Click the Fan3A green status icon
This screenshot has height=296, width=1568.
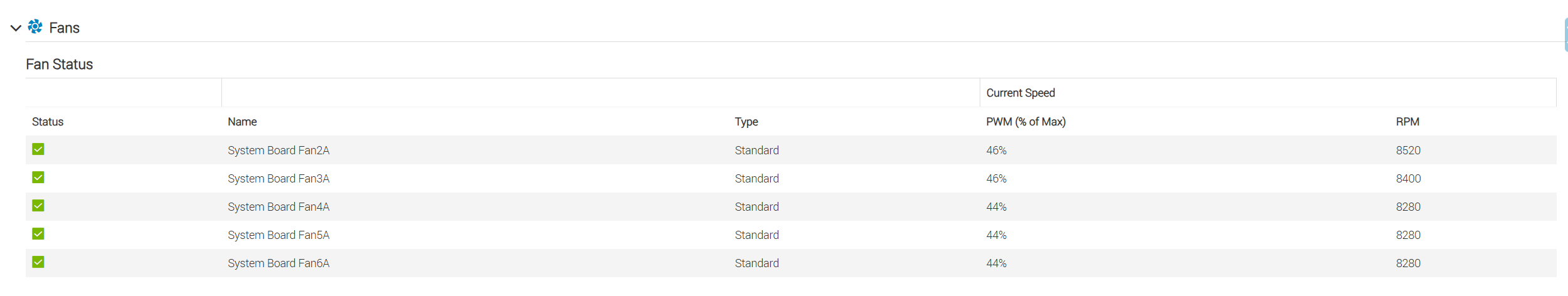38,177
